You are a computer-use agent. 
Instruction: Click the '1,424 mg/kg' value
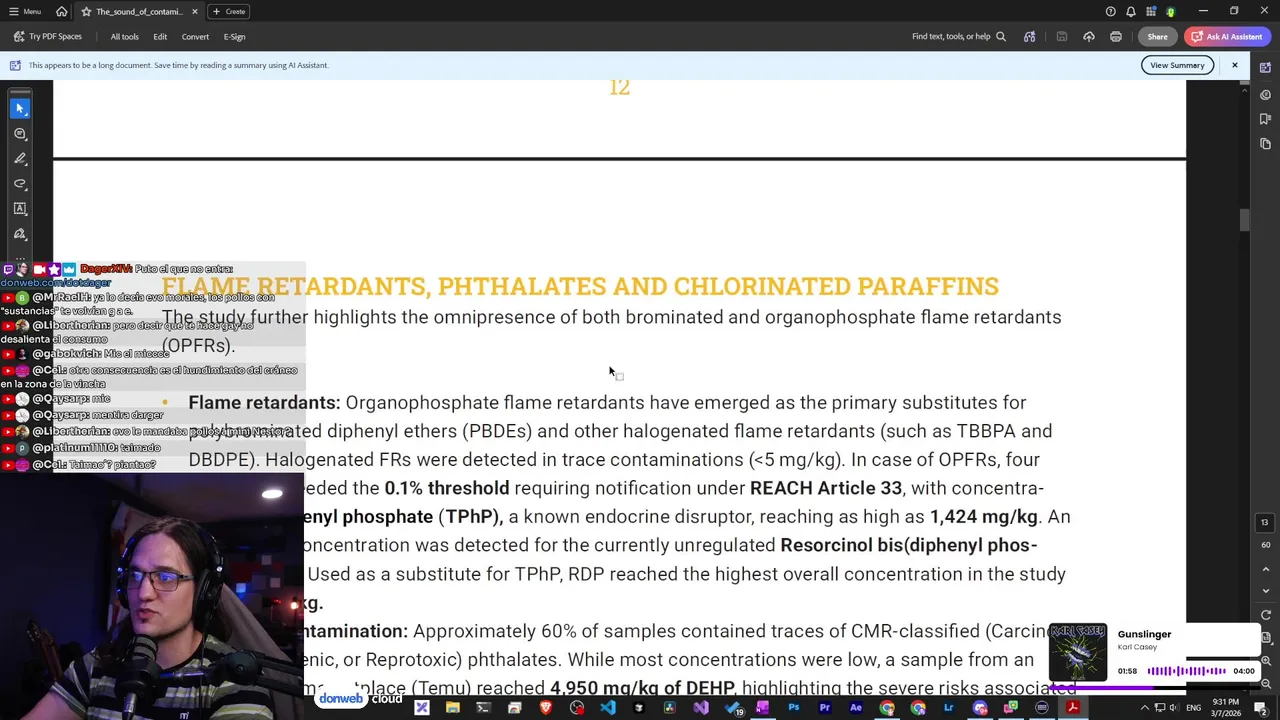click(984, 517)
